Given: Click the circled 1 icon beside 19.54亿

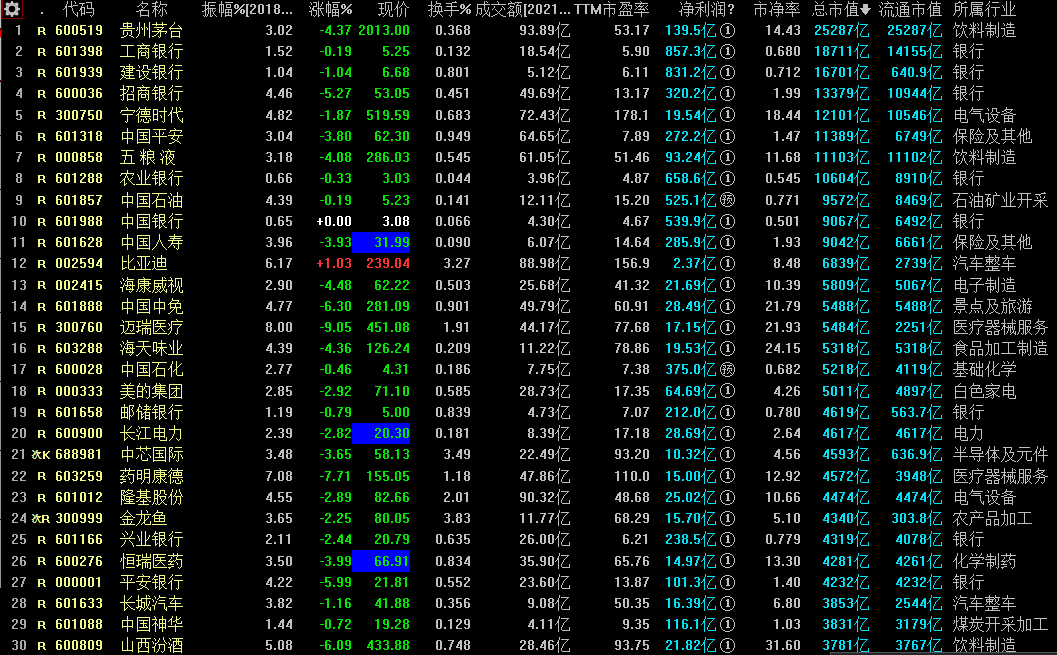Looking at the screenshot, I should 727,115.
